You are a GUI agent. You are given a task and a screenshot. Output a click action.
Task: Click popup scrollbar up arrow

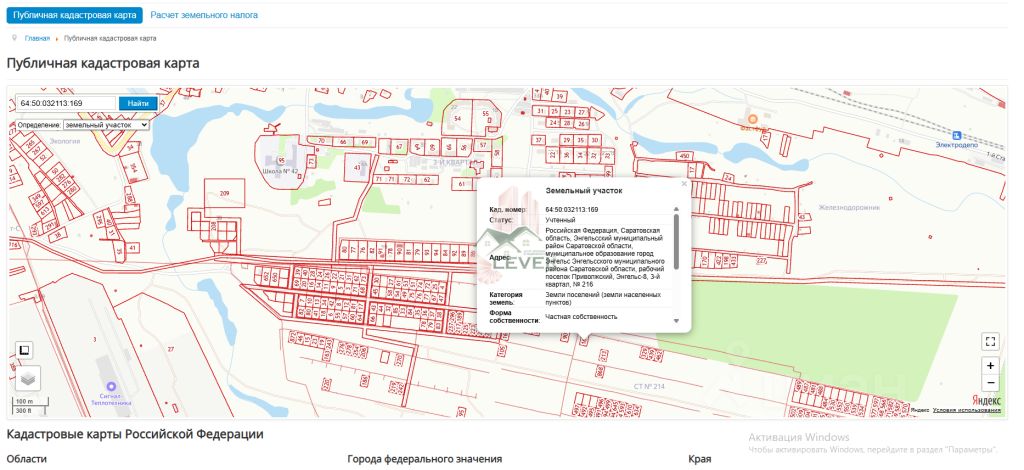(676, 210)
